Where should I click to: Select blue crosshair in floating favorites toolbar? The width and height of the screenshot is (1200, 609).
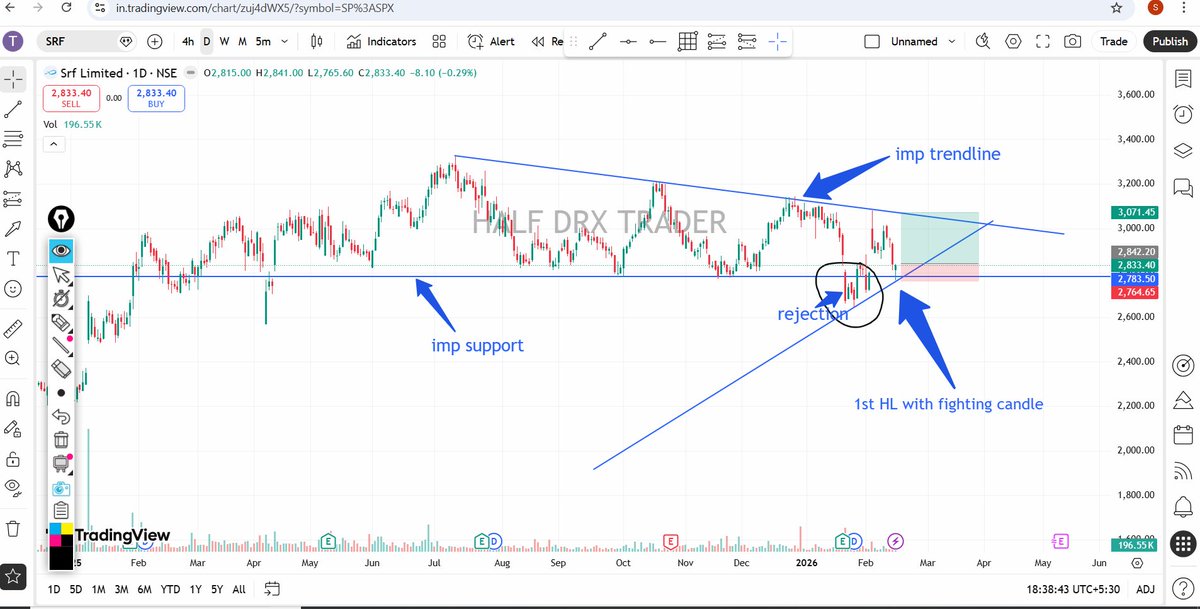pyautogui.click(x=777, y=42)
